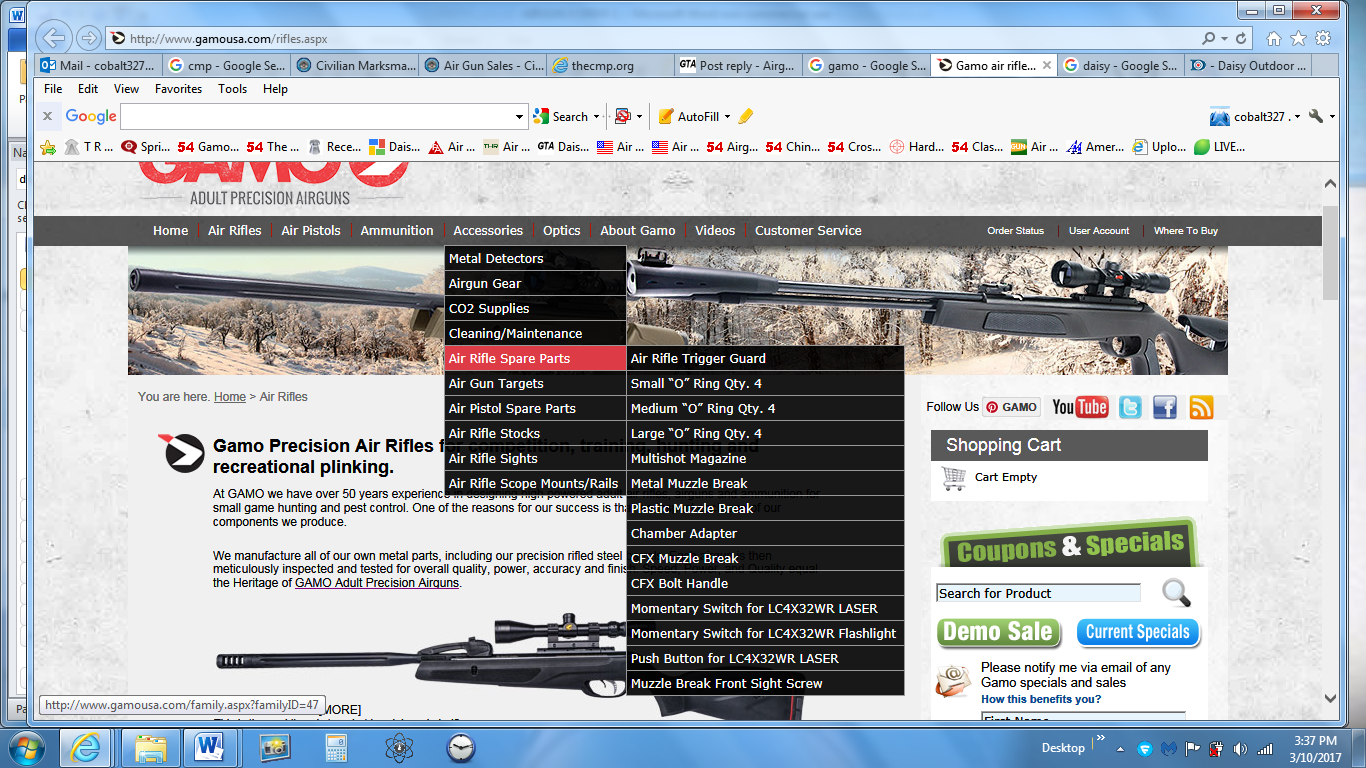The image size is (1366, 768).
Task: Select Metal Detectors in Accessories menu
Action: point(536,258)
